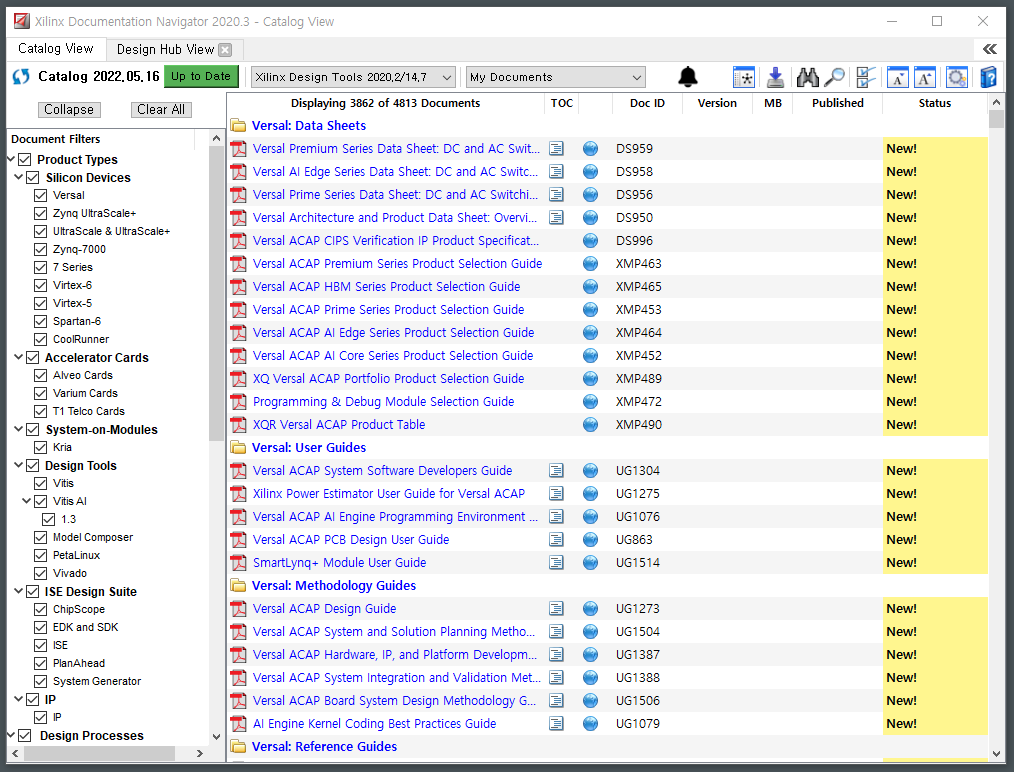This screenshot has width=1014, height=772.
Task: Open TOC icon for DS959 row
Action: coord(556,149)
